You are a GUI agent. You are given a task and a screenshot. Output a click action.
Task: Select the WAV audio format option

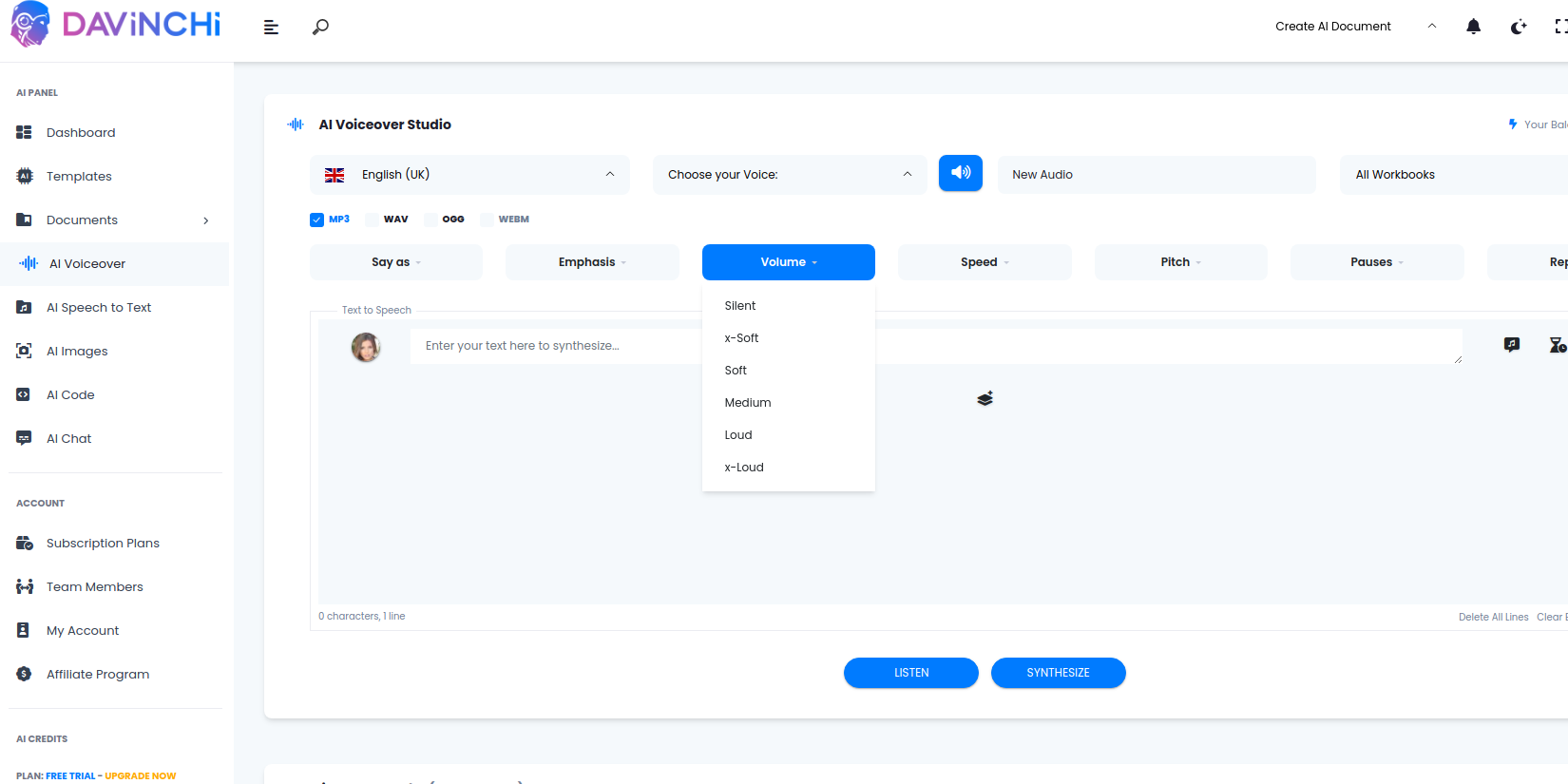pyautogui.click(x=373, y=220)
